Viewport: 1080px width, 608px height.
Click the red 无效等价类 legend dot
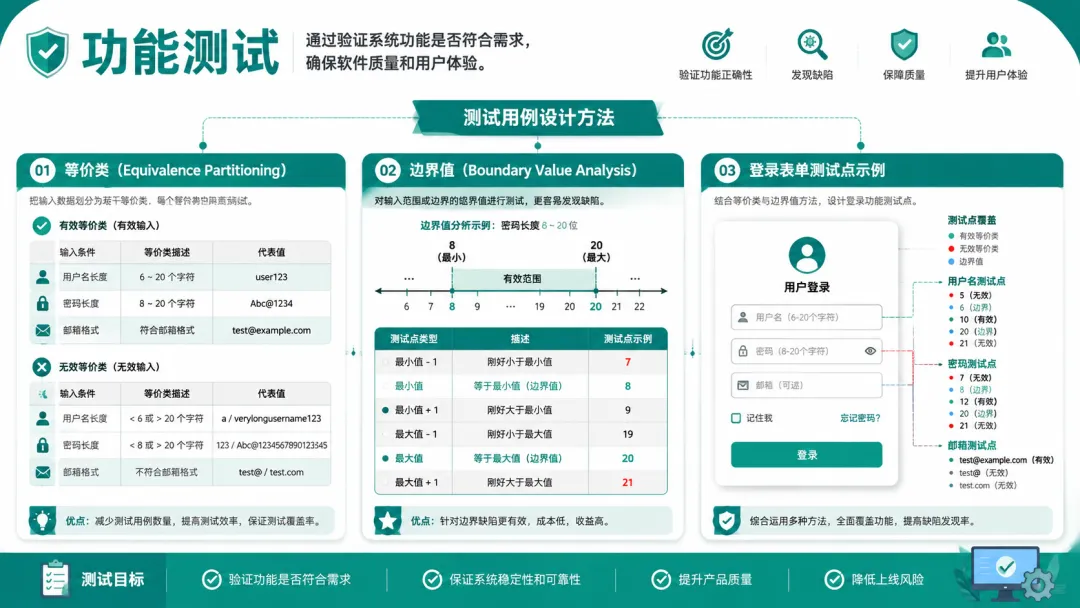(951, 249)
